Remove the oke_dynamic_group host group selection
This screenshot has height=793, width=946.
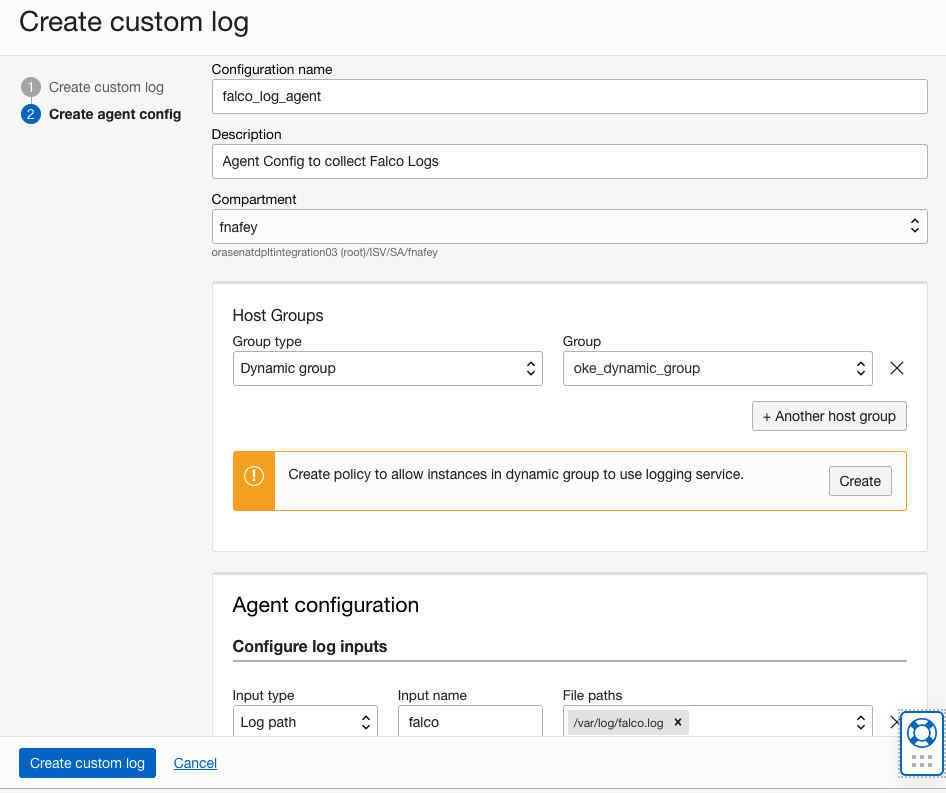[x=896, y=368]
